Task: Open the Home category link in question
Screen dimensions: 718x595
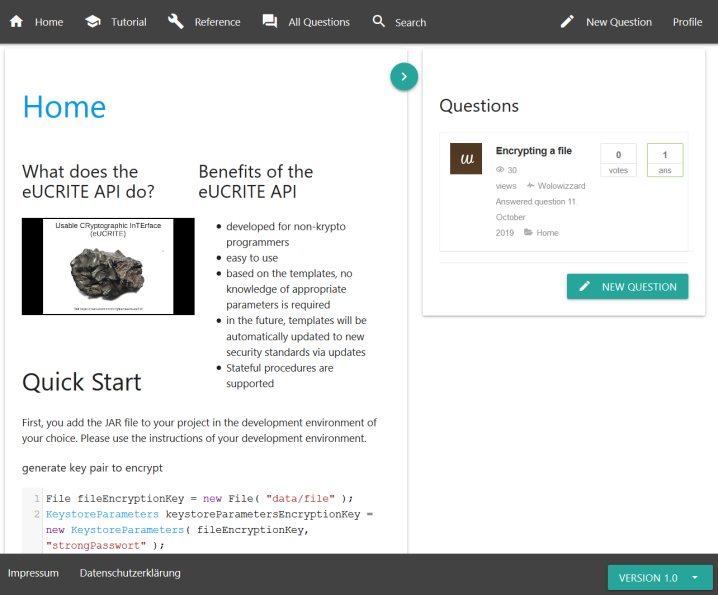Action: click(547, 233)
